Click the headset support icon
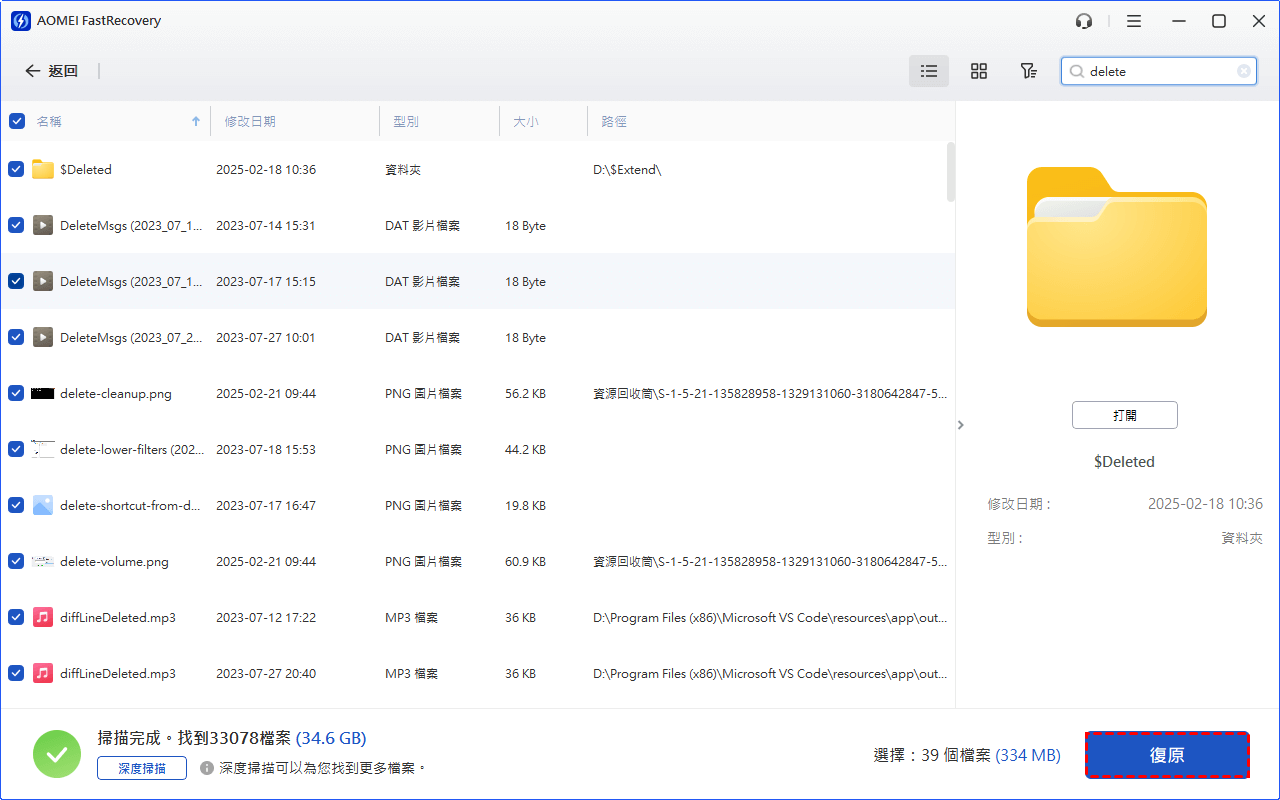Viewport: 1280px width, 800px height. [x=1084, y=21]
